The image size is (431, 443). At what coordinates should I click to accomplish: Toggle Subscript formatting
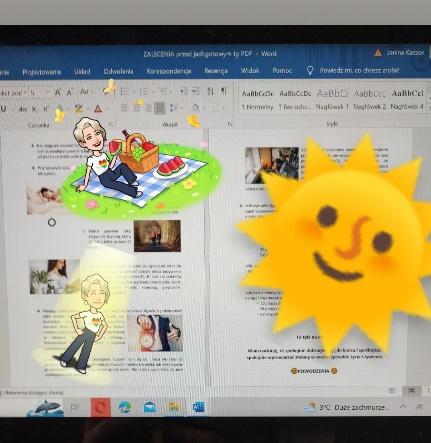point(34,109)
